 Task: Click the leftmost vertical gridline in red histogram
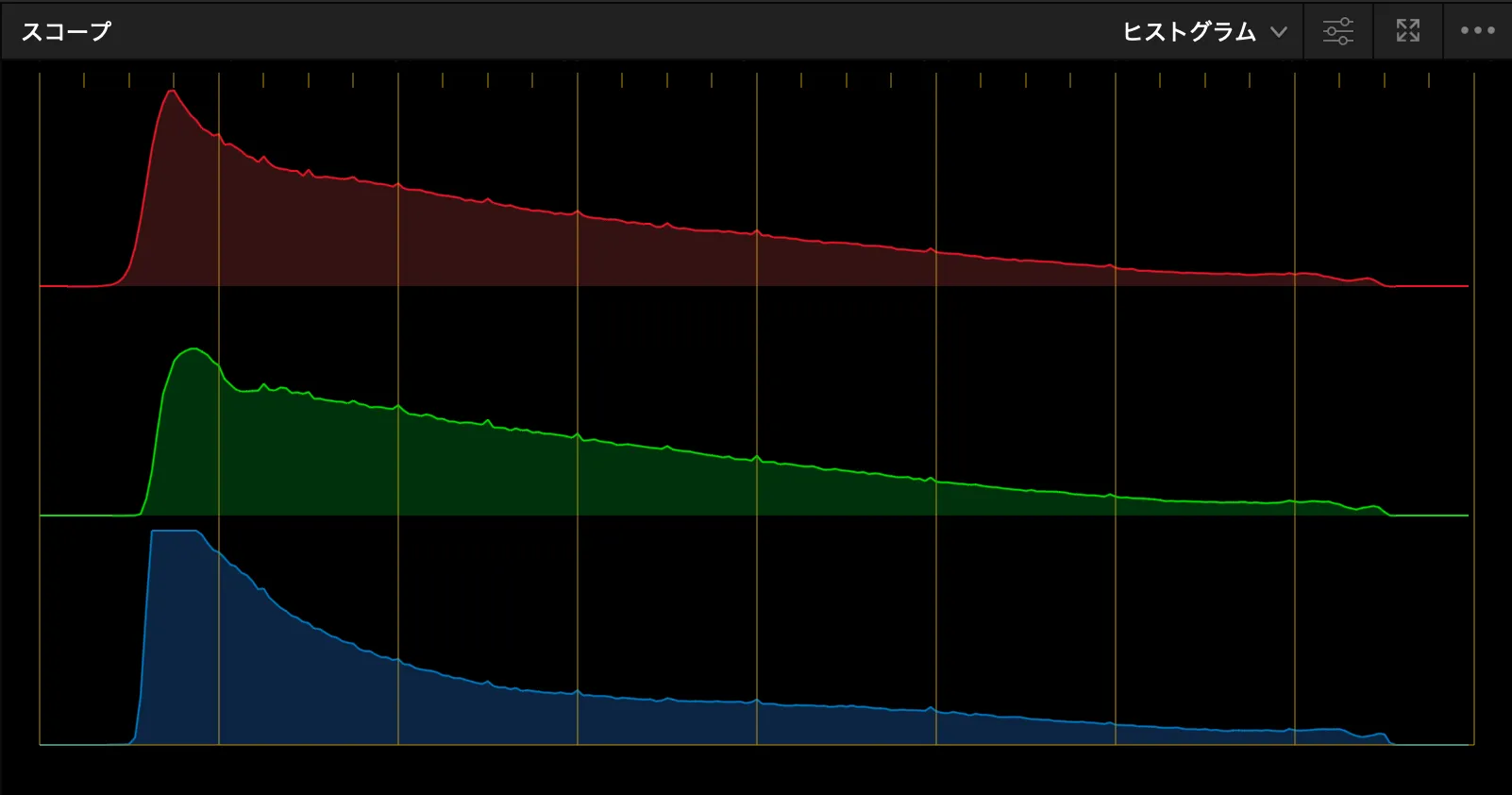(x=40, y=189)
